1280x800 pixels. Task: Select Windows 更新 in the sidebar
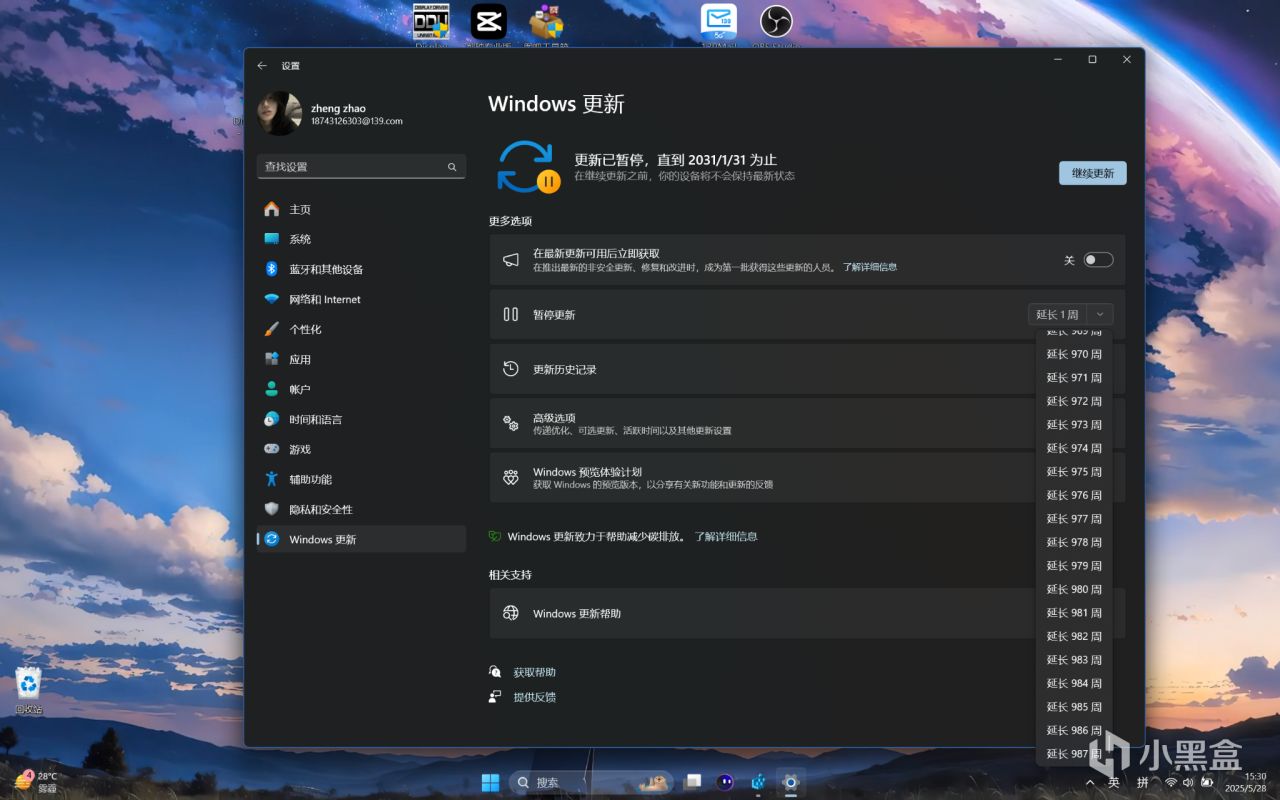(x=361, y=539)
